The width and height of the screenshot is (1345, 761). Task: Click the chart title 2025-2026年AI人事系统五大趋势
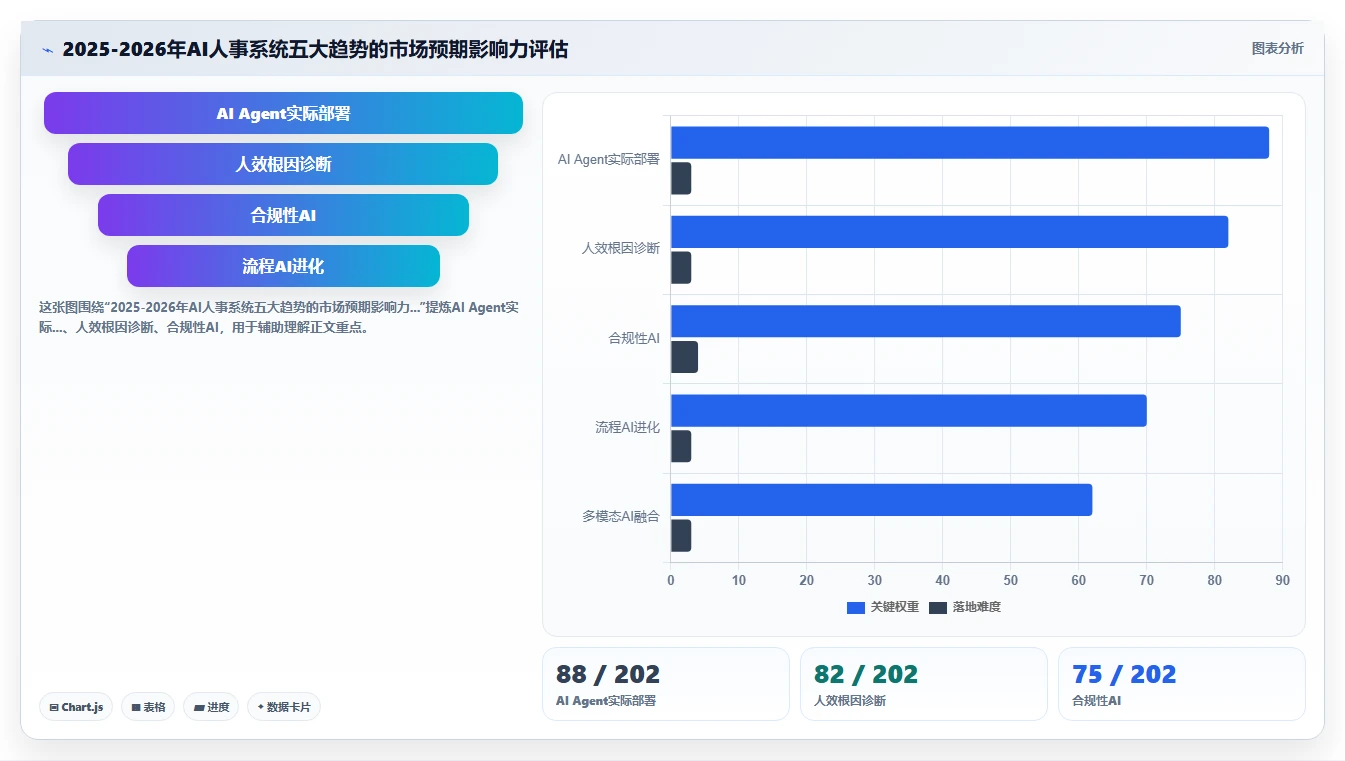point(315,49)
